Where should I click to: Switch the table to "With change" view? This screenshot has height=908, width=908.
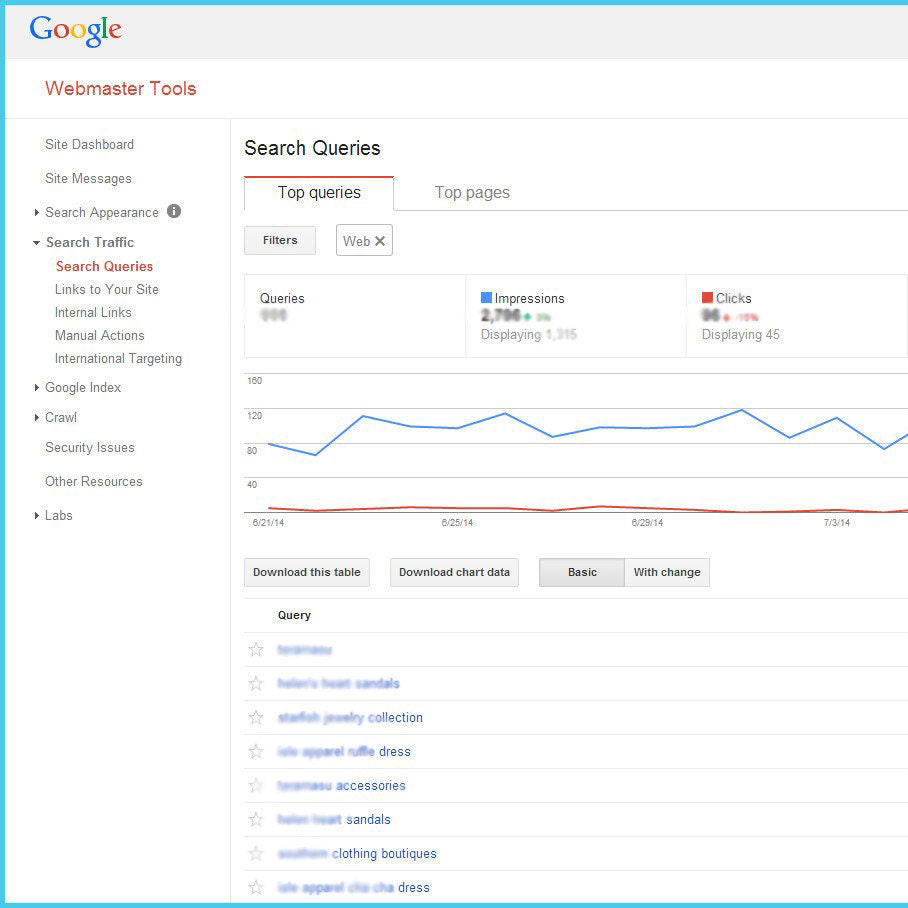pyautogui.click(x=667, y=572)
